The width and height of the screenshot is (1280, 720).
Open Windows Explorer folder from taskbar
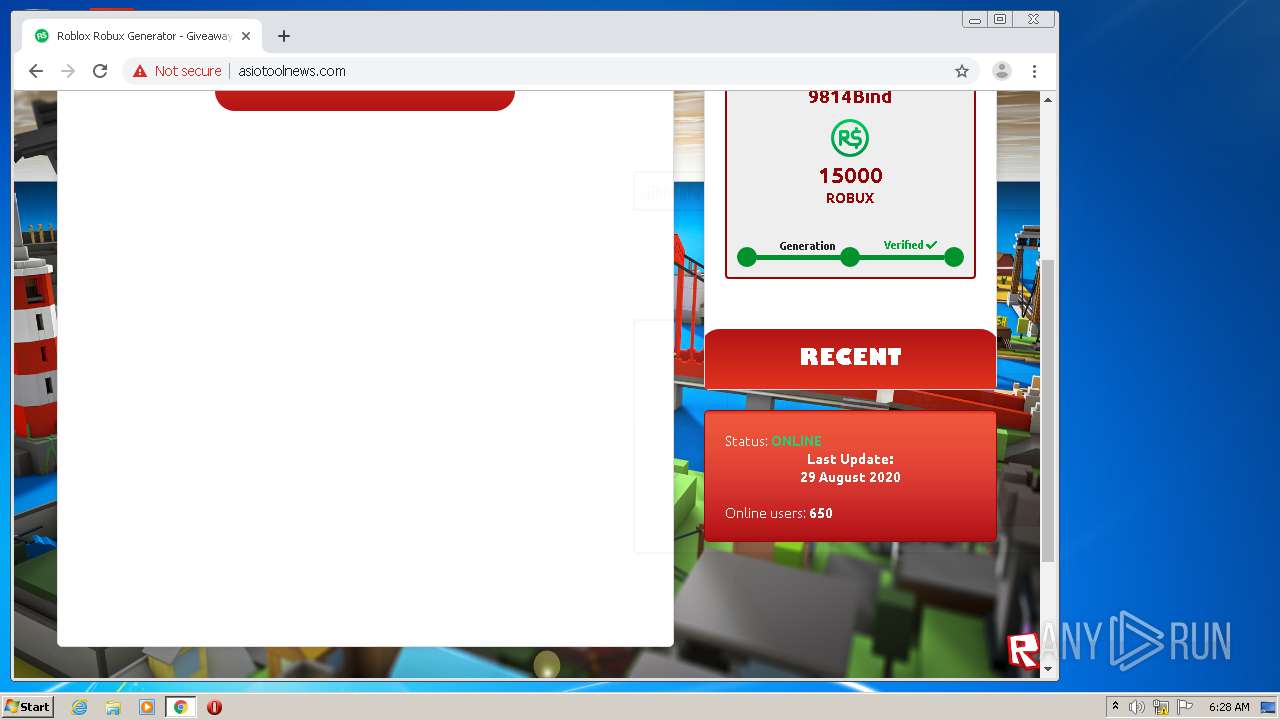(x=113, y=707)
